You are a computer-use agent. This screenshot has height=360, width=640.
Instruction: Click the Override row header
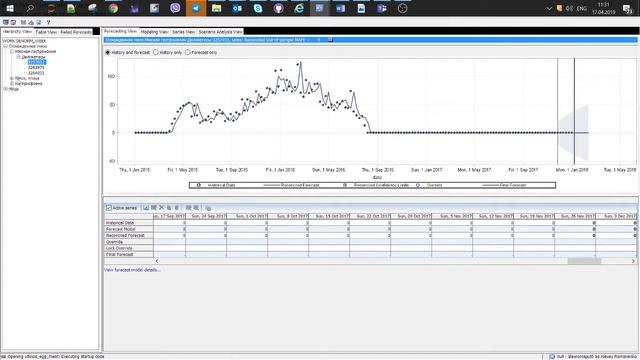pyautogui.click(x=129, y=242)
